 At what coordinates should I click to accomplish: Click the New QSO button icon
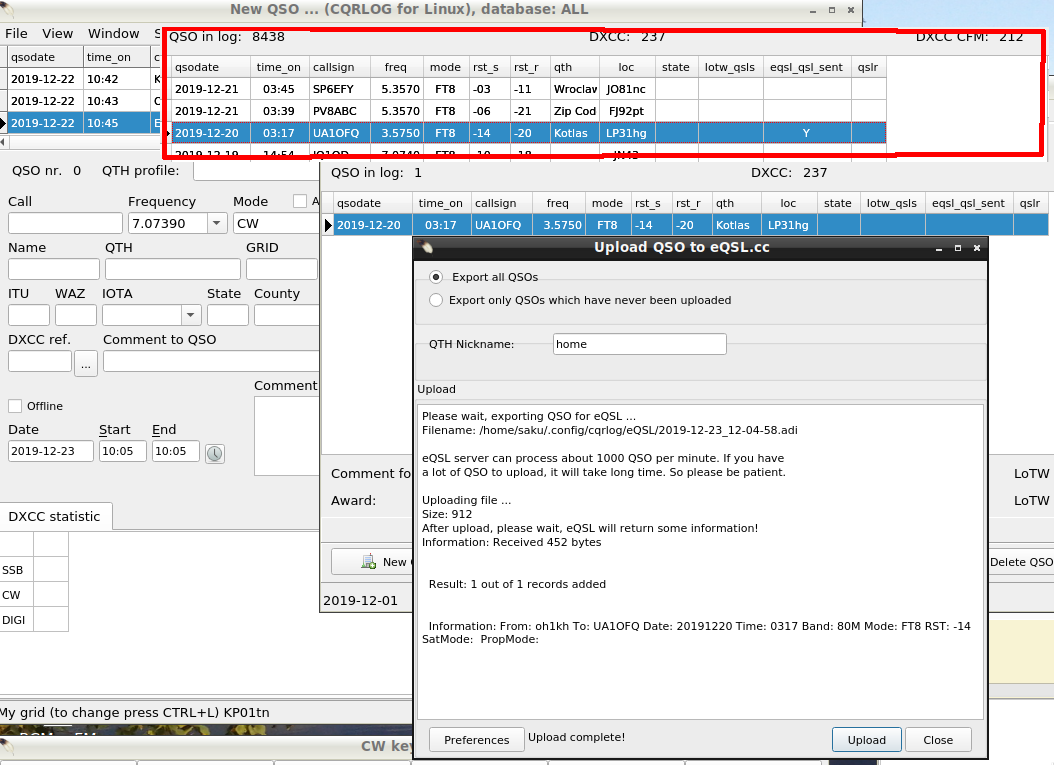pos(368,562)
